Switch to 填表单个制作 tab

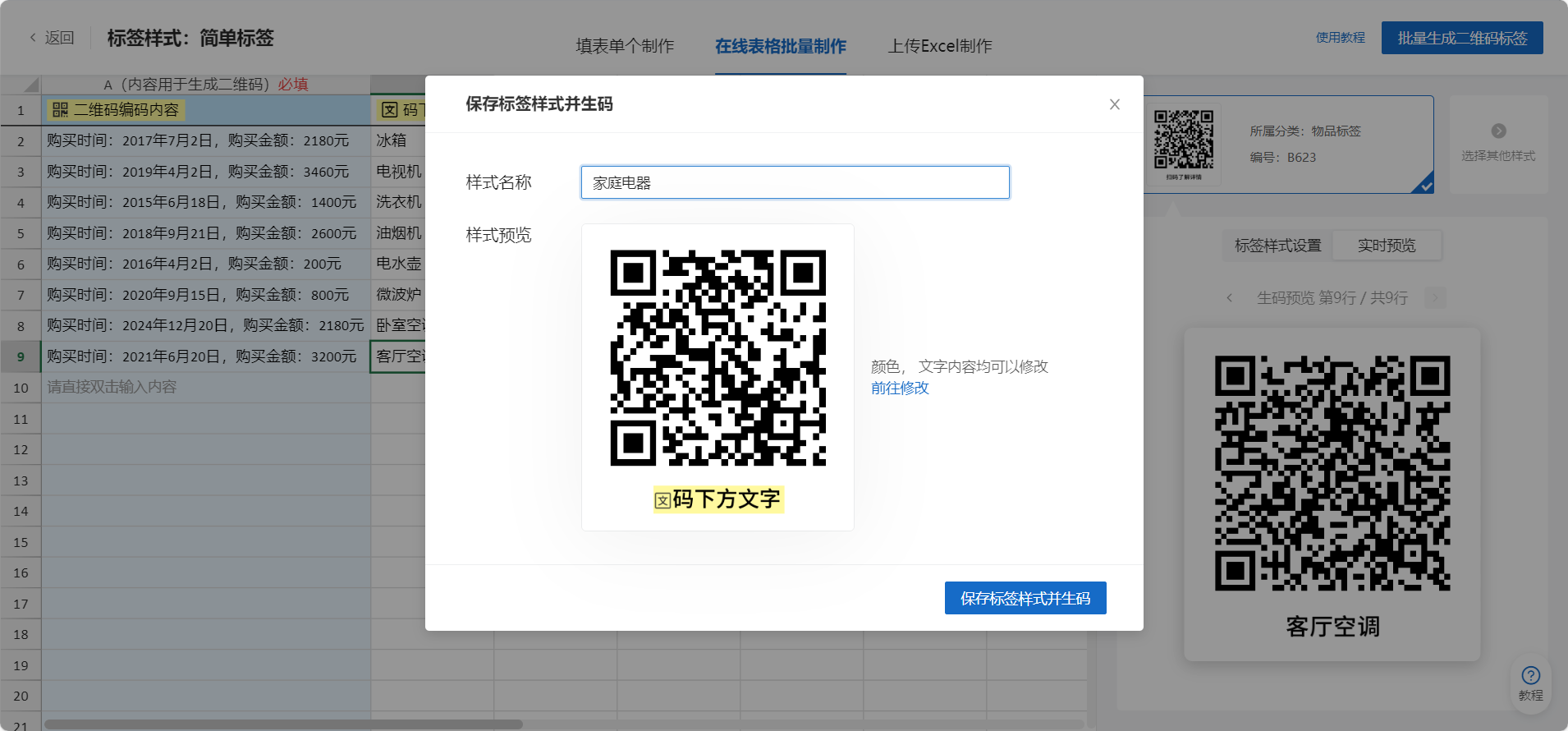pos(625,46)
